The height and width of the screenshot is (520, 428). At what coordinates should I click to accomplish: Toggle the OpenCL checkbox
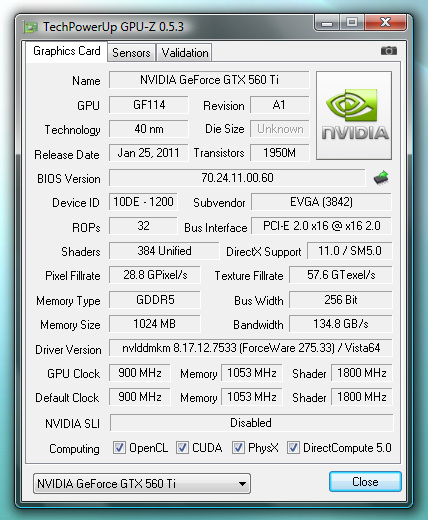(119, 448)
